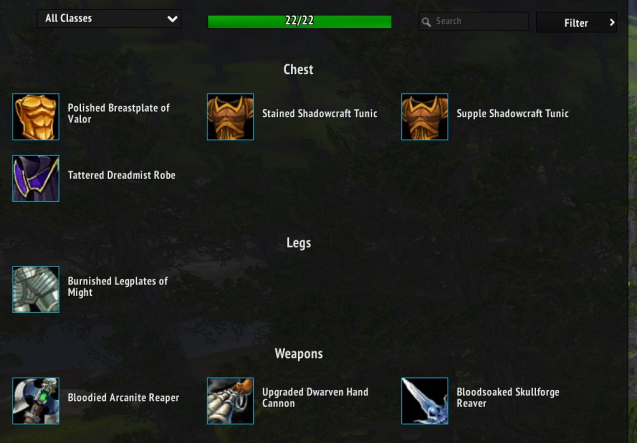Select the Bloodied Arcanite Reaper axe icon
Image resolution: width=637 pixels, height=443 pixels.
pyautogui.click(x=36, y=401)
